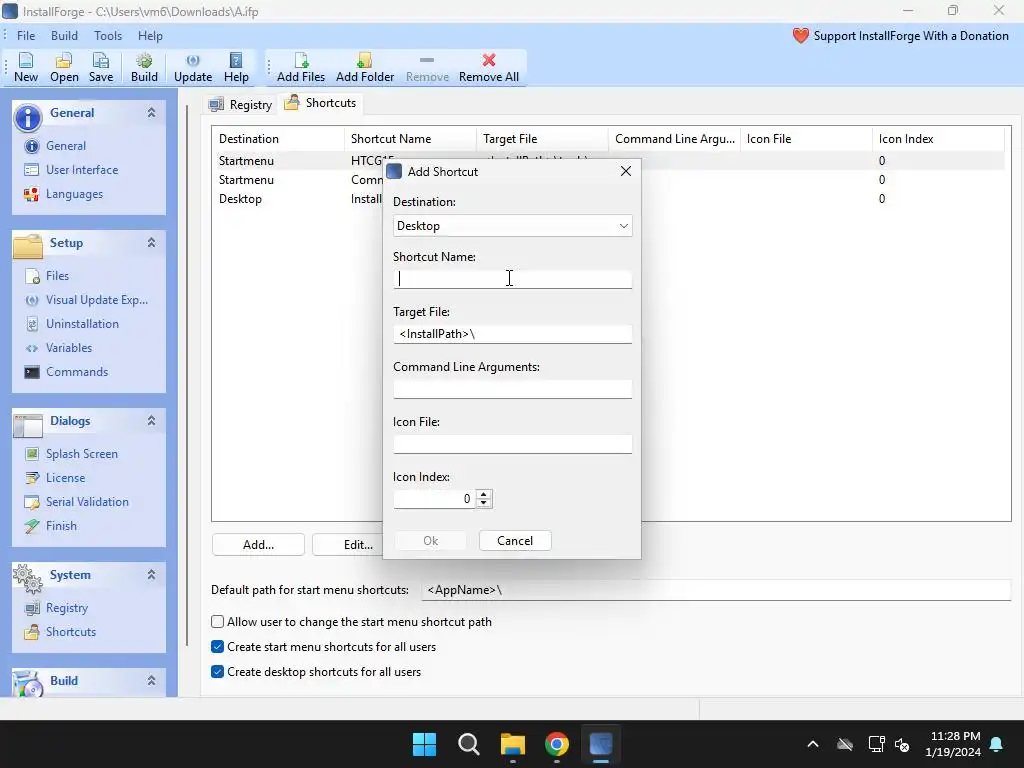Open the General page in the sidebar
1024x768 pixels.
[65, 146]
